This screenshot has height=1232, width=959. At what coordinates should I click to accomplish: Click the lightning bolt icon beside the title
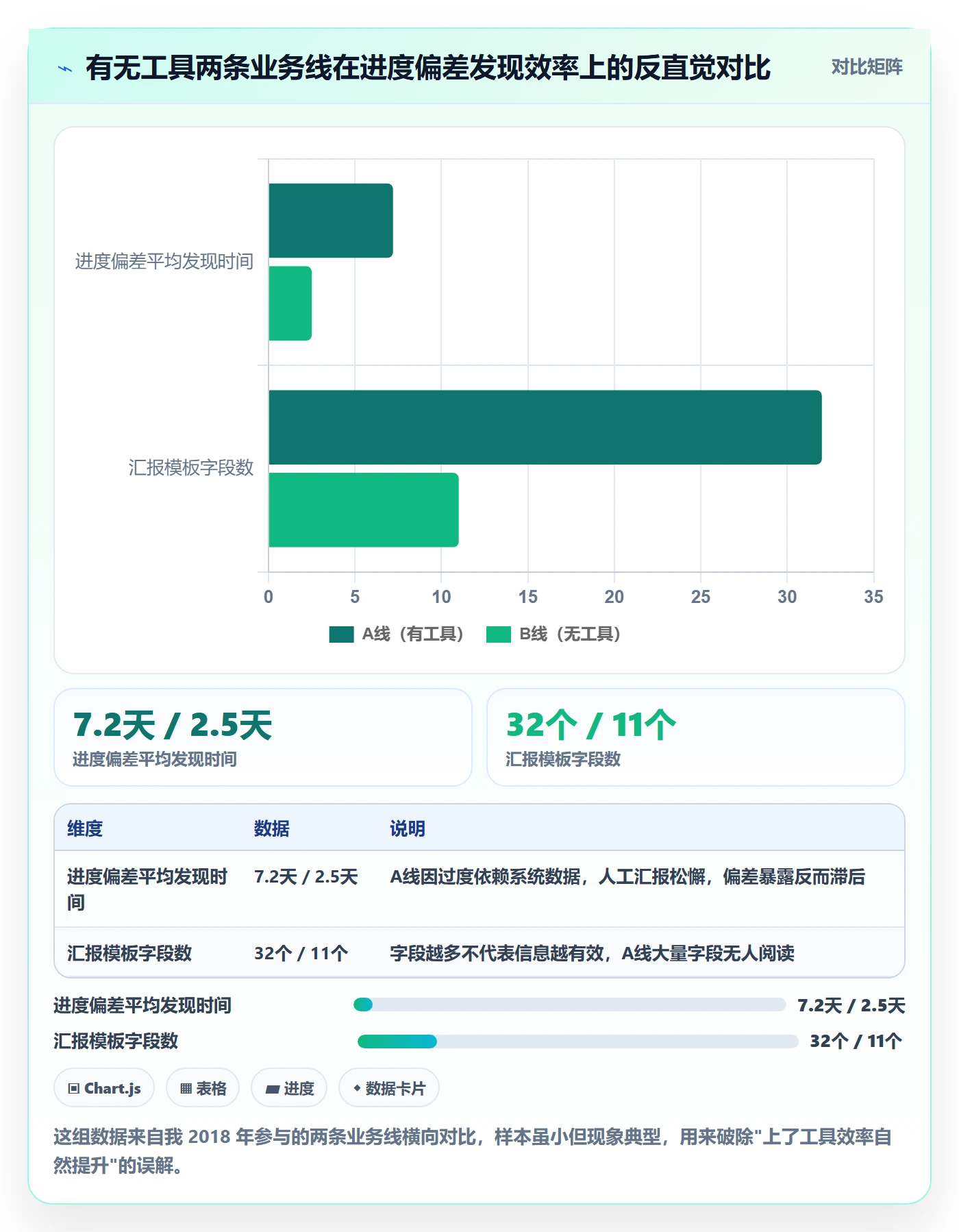pyautogui.click(x=65, y=69)
